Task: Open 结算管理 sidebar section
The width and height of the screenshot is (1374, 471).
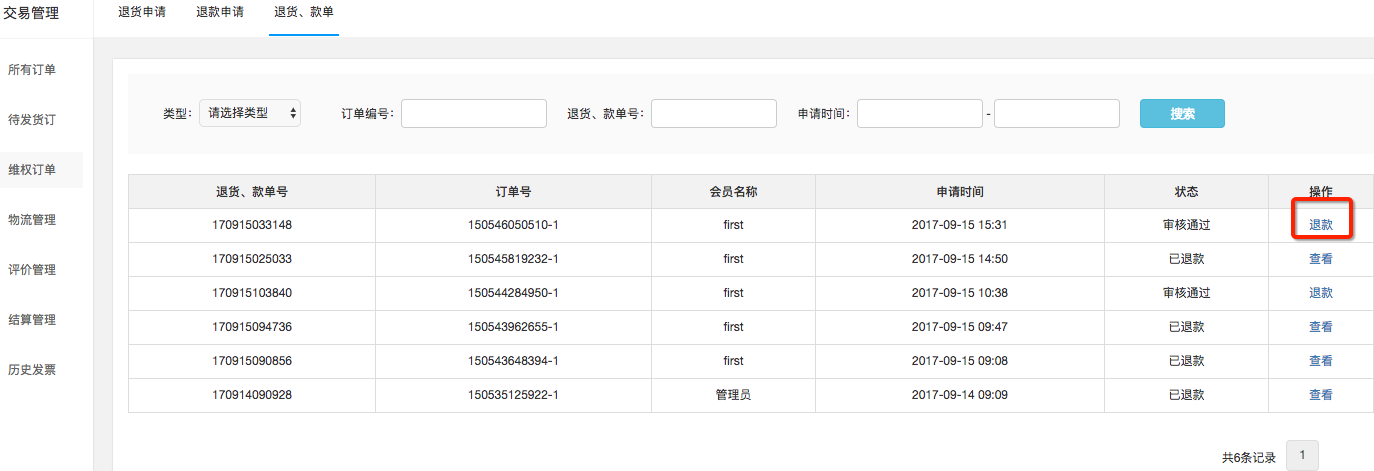Action: click(32, 320)
